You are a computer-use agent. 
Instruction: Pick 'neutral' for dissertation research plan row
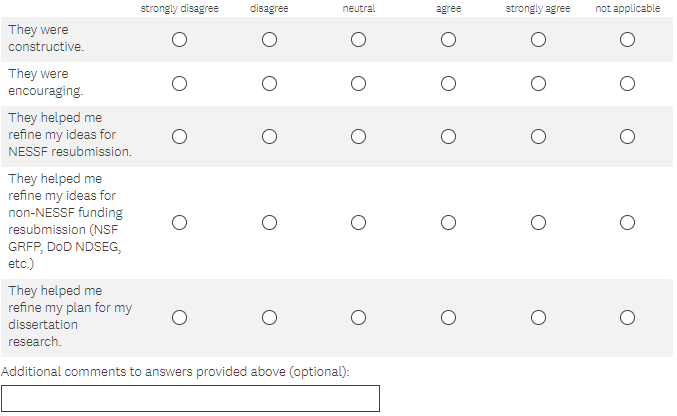click(x=358, y=318)
